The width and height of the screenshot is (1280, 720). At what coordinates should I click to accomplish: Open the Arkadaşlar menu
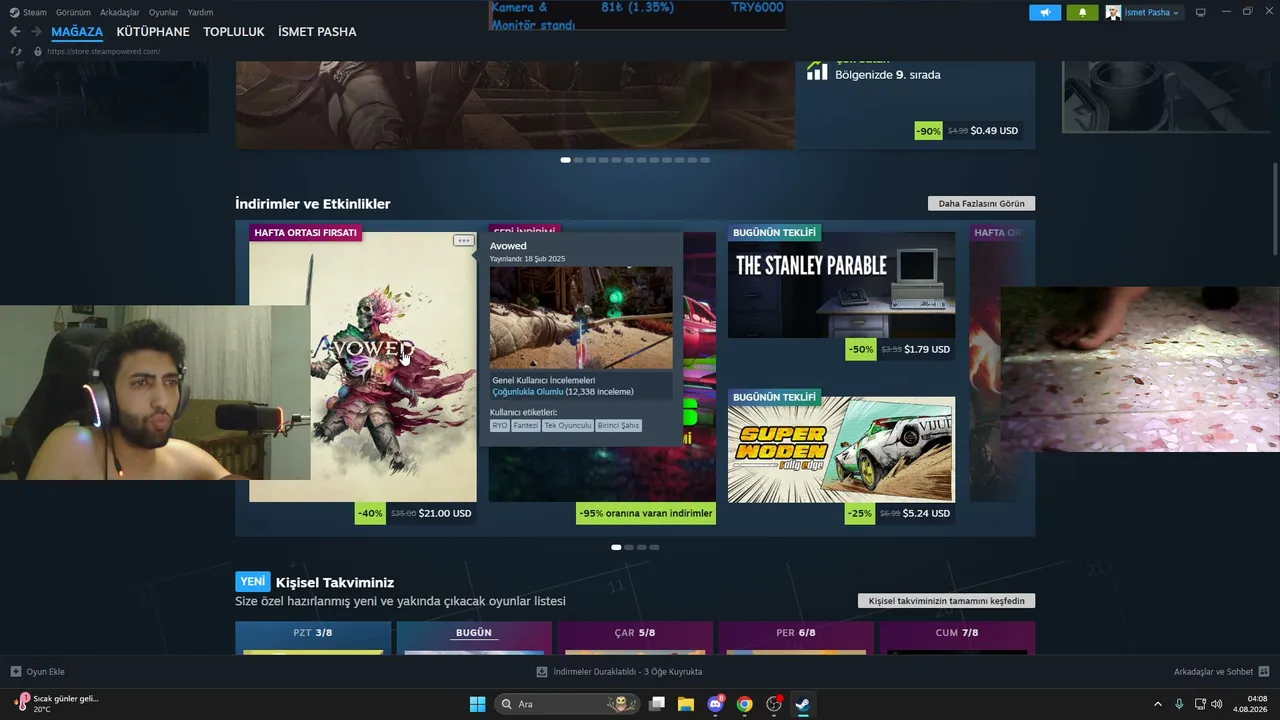coord(120,12)
